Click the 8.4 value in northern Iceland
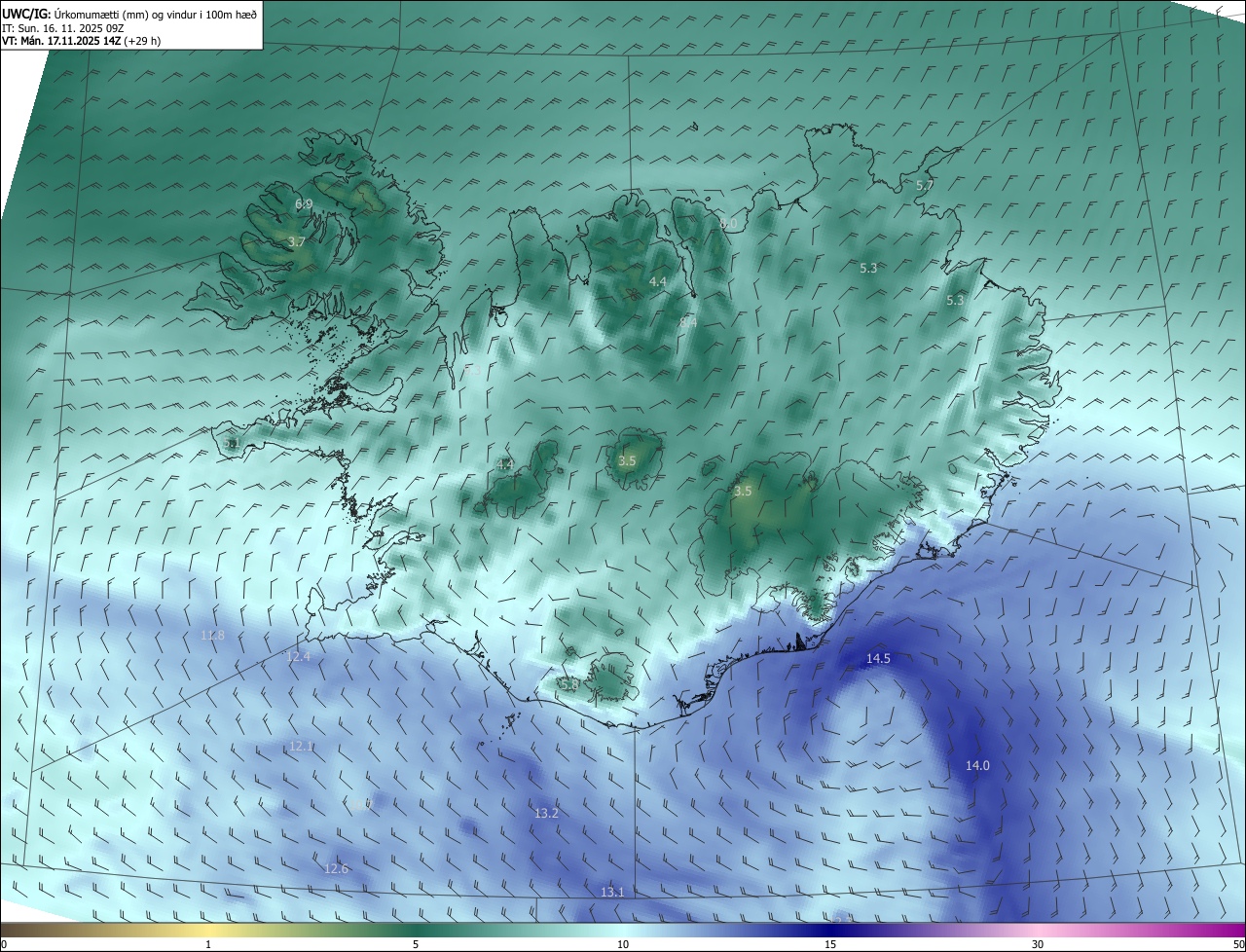Screen dimensions: 1246x952 pos(688,321)
